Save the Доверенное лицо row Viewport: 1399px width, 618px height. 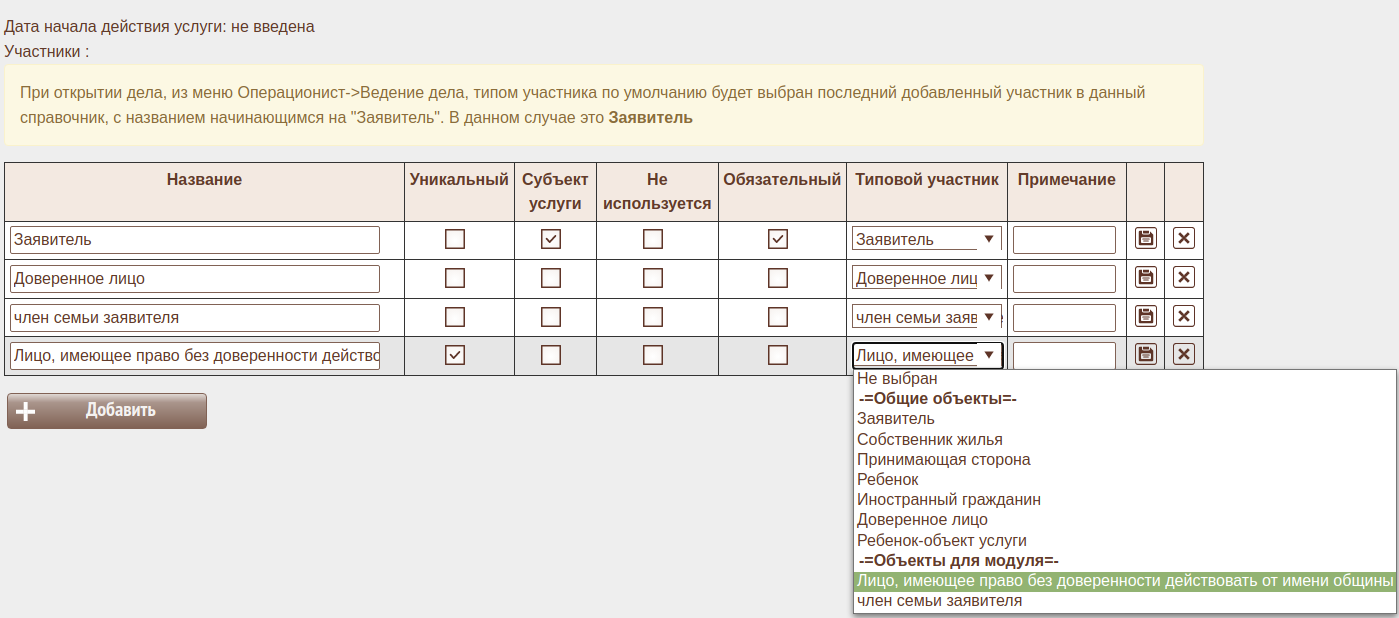(x=1146, y=278)
